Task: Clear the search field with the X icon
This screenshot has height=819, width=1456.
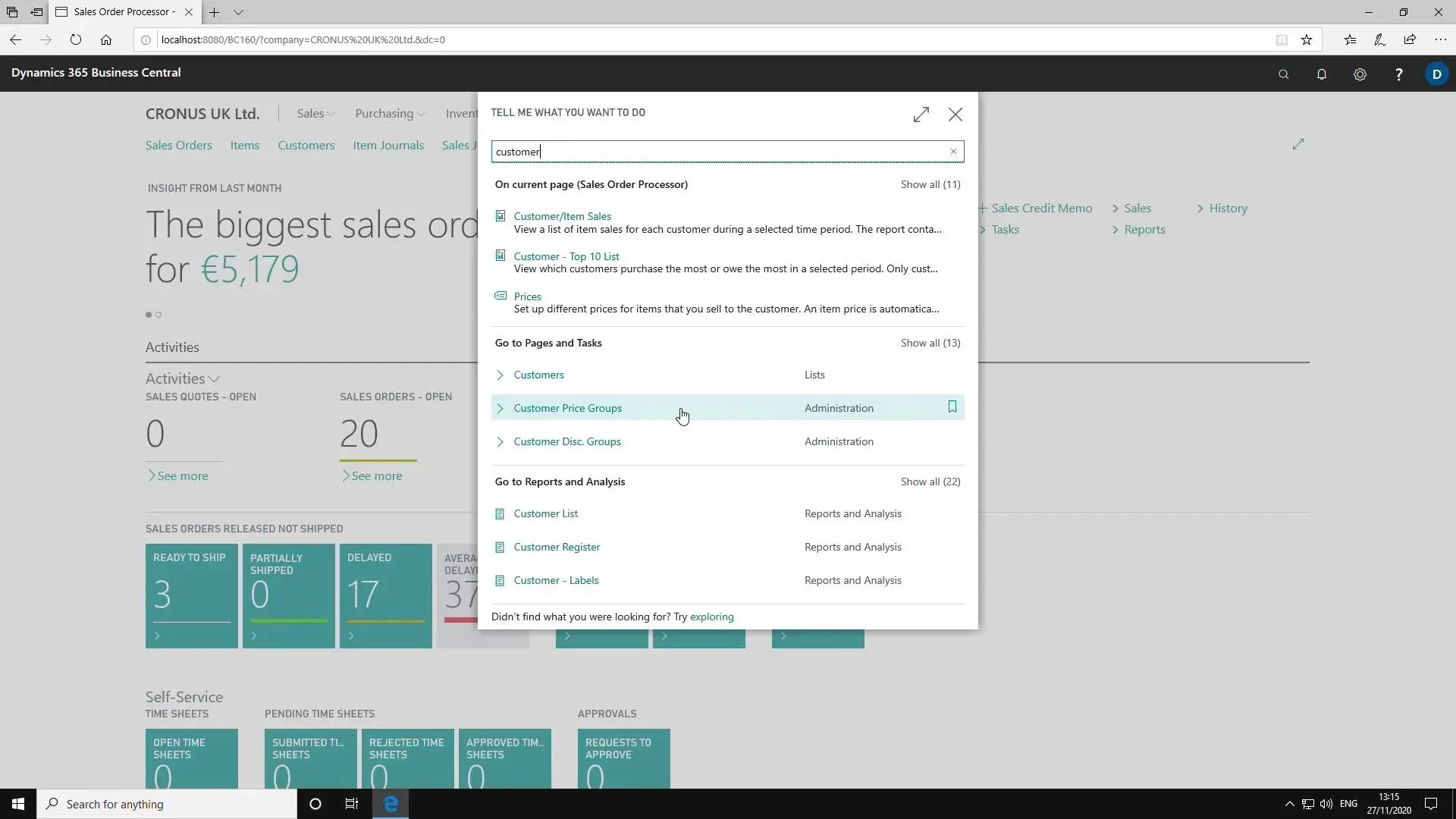Action: pyautogui.click(x=953, y=152)
